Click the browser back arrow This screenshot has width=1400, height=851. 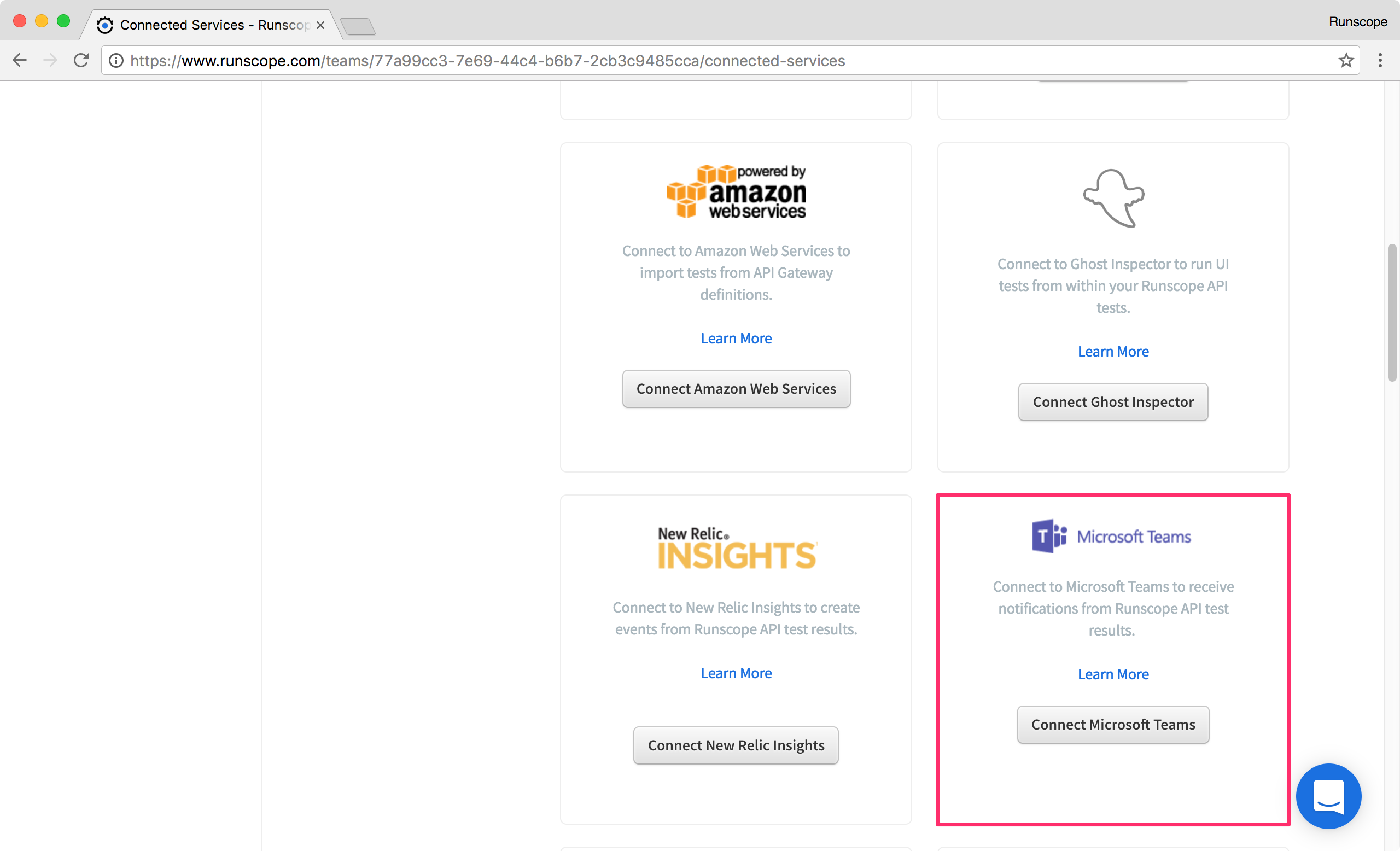pos(20,60)
